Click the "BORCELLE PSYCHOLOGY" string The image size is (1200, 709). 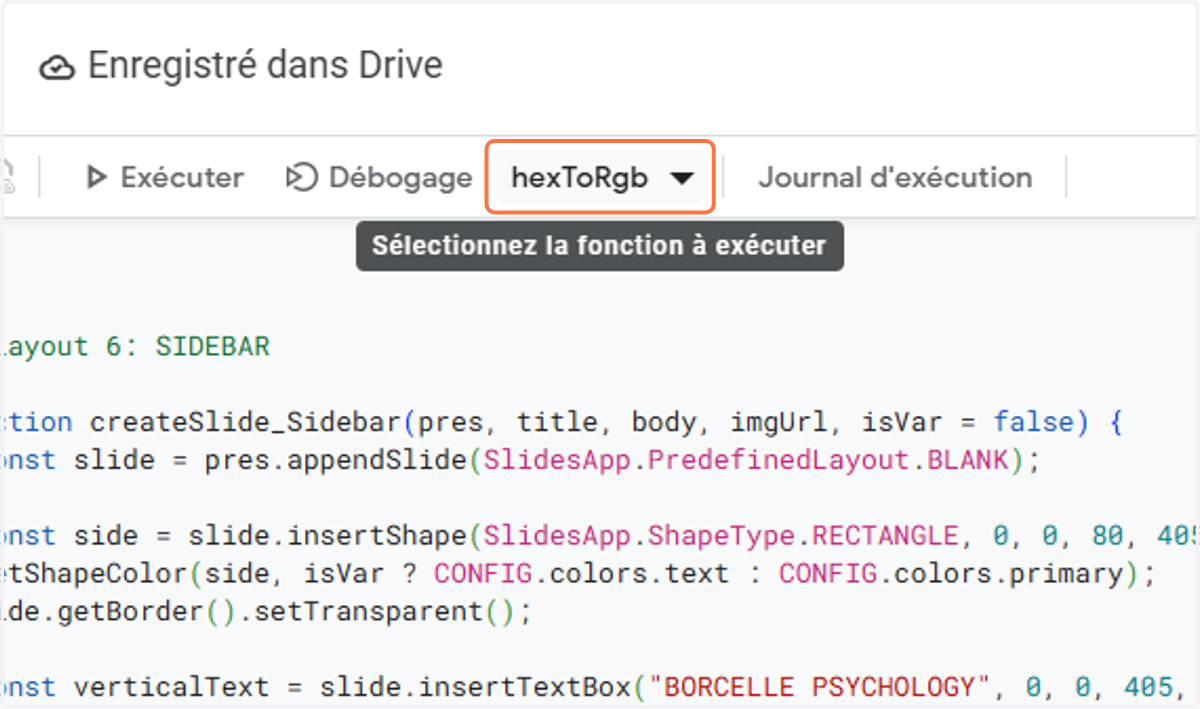point(818,688)
